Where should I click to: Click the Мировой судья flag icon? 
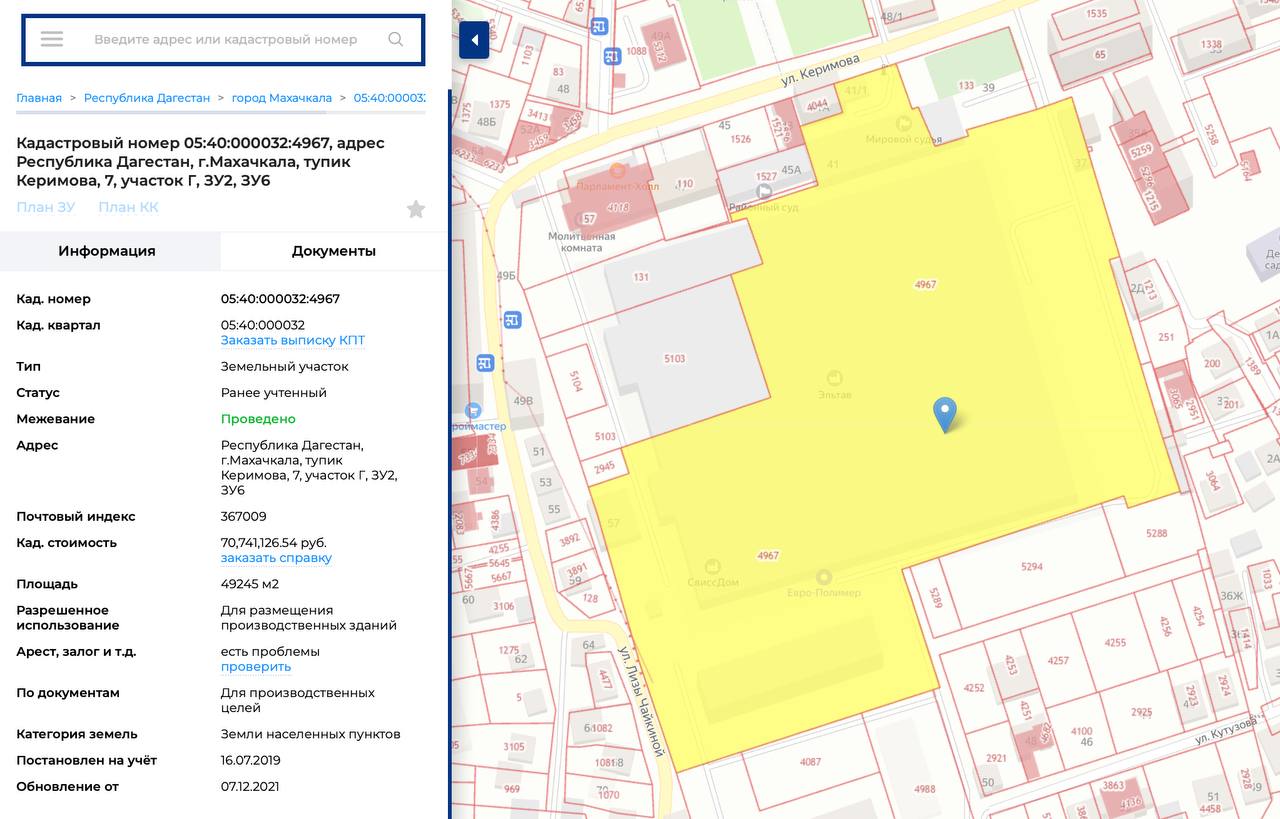tap(904, 123)
